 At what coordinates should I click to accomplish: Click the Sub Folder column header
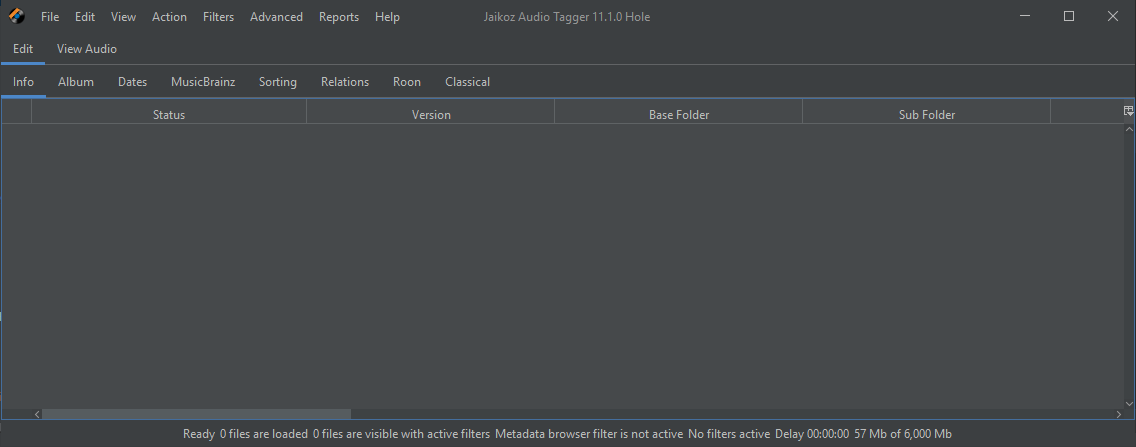(927, 114)
